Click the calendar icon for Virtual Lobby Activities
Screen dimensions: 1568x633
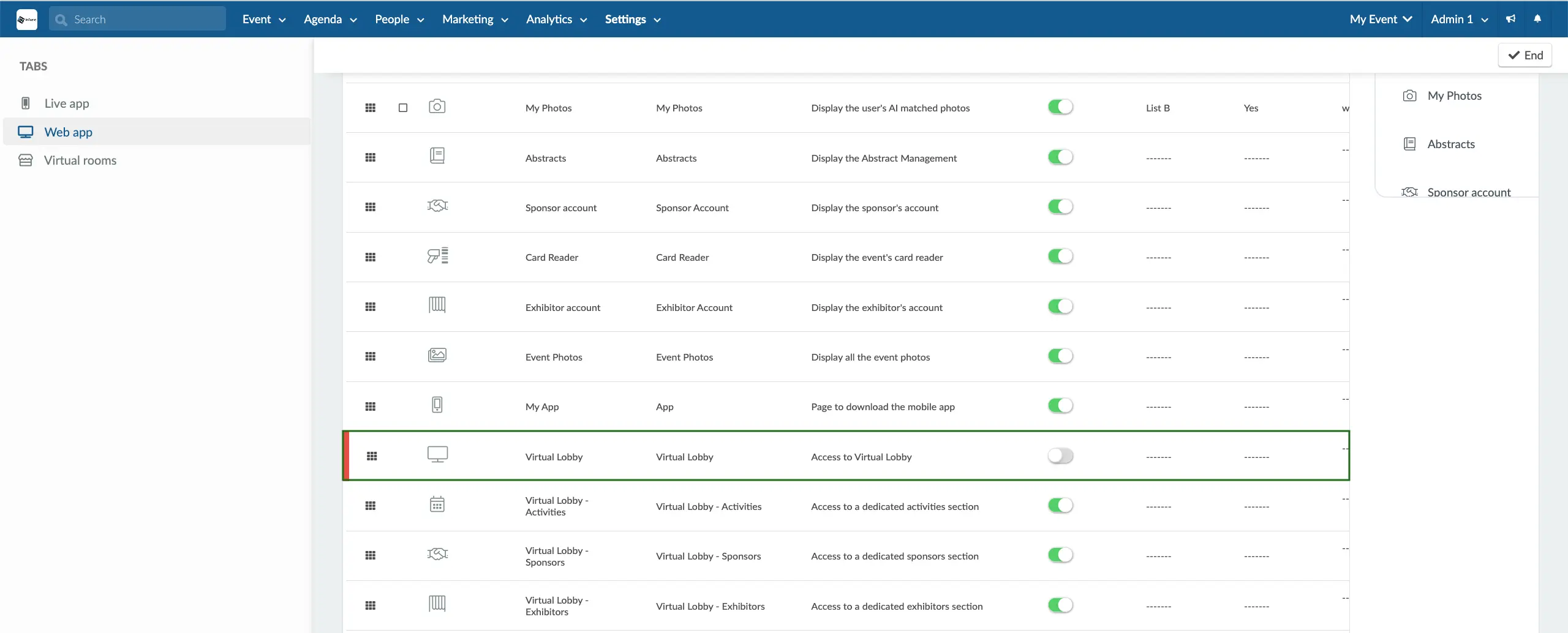[437, 505]
